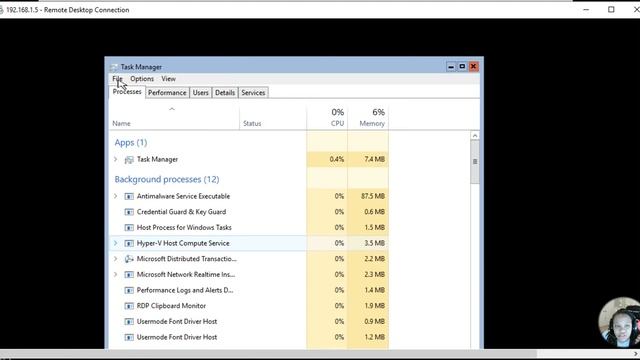Click the webcam presenter thumbnail
The width and height of the screenshot is (640, 360).
[x=620, y=322]
